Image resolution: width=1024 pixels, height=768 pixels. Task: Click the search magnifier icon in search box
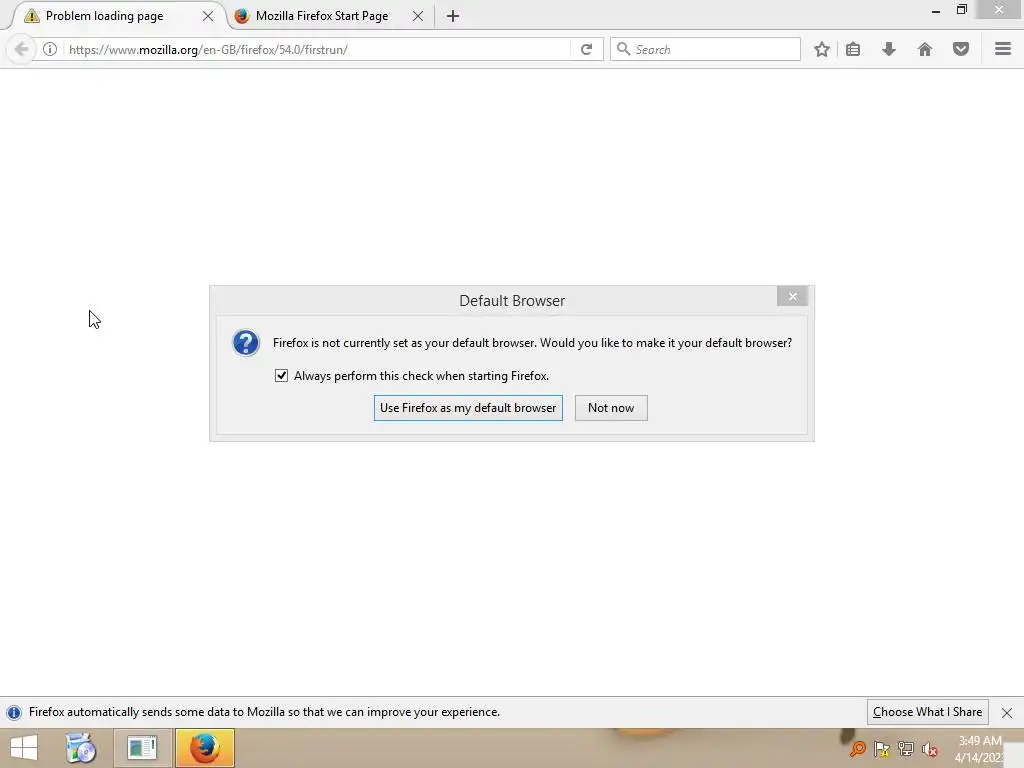coord(624,49)
